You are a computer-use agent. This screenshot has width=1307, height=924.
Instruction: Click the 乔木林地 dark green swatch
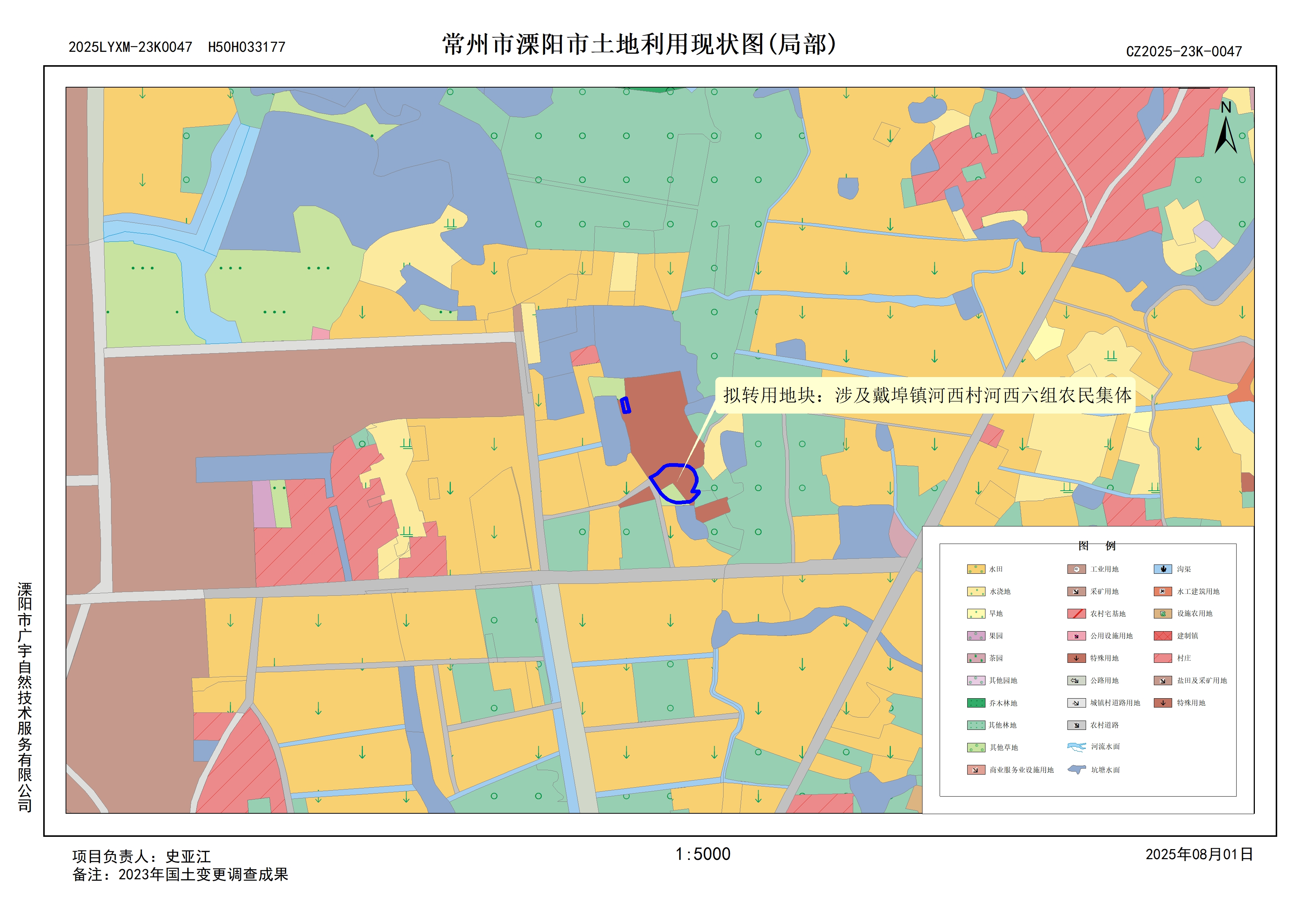[976, 703]
